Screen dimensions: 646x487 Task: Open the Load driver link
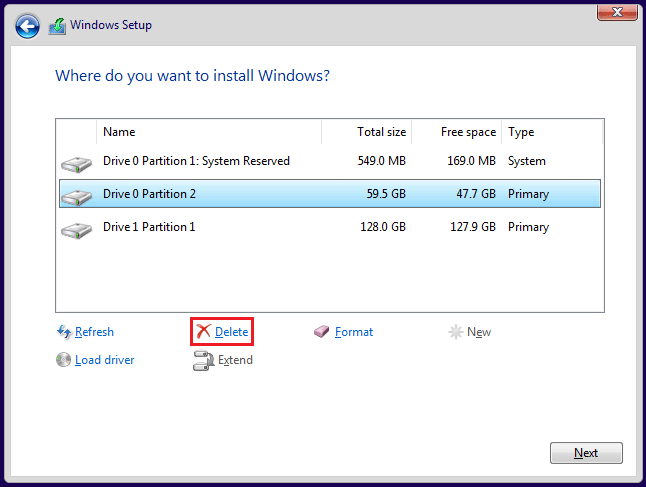click(x=105, y=360)
